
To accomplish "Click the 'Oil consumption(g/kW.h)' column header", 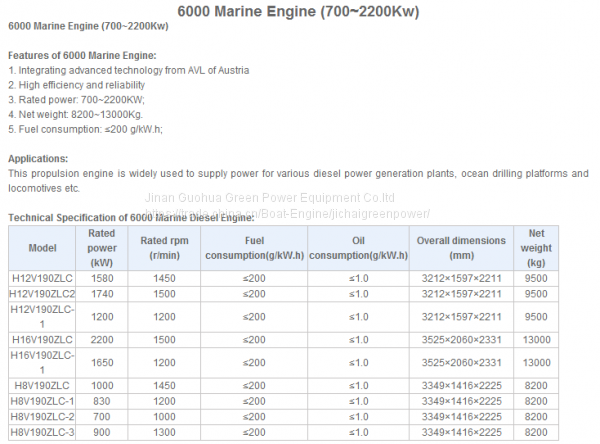I will (359, 247).
